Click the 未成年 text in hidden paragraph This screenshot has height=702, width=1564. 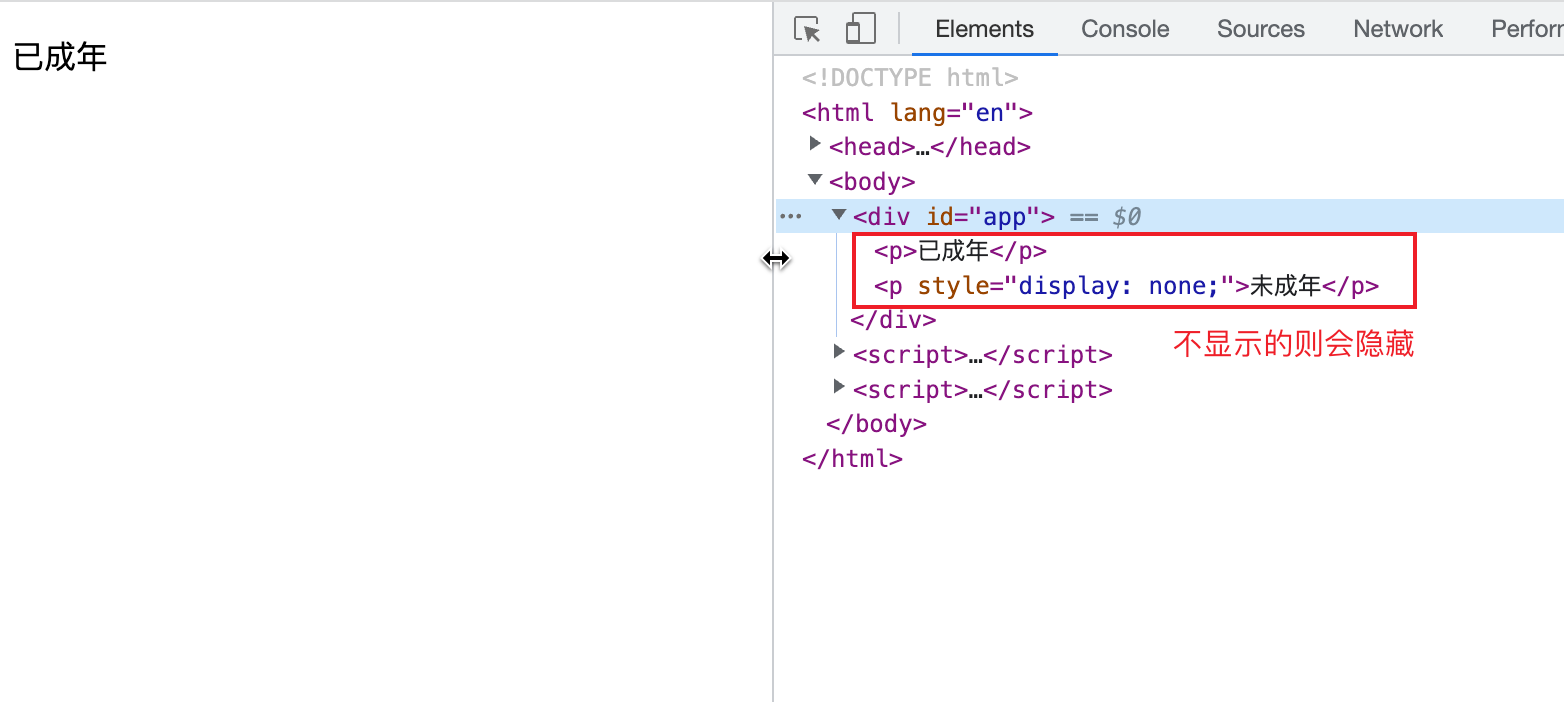click(x=1285, y=287)
